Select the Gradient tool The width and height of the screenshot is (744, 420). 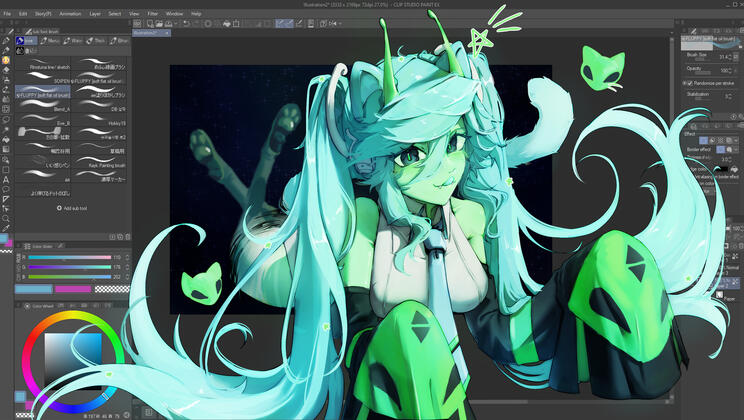[x=6, y=149]
